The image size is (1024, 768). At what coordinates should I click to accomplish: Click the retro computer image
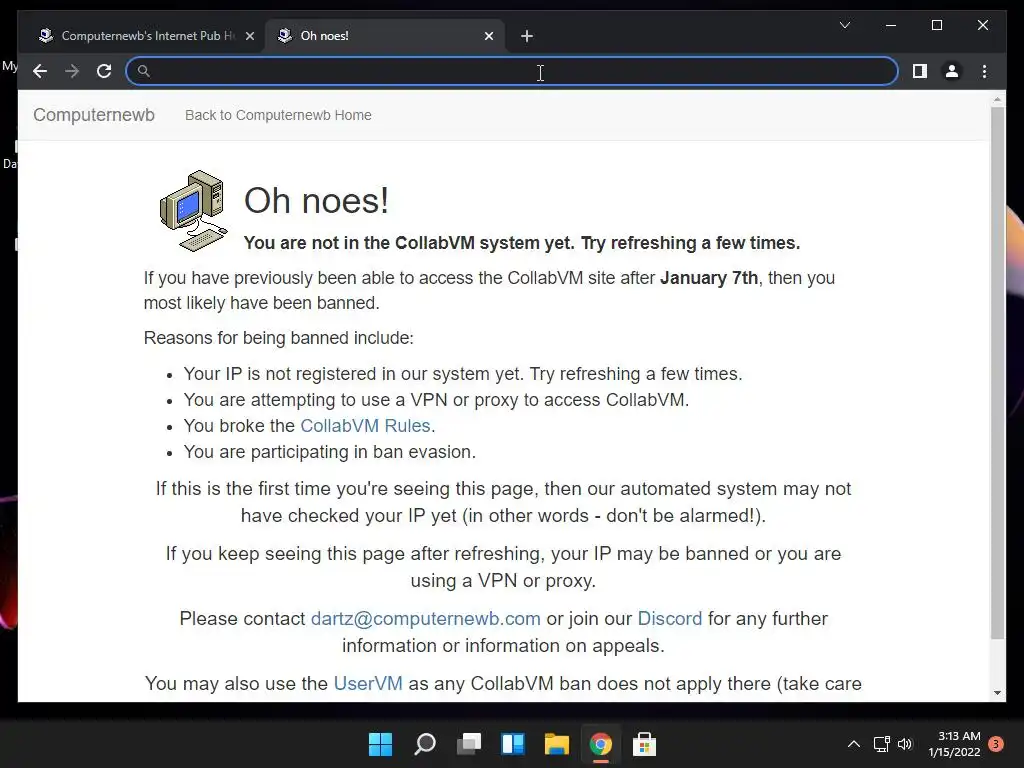pyautogui.click(x=193, y=210)
